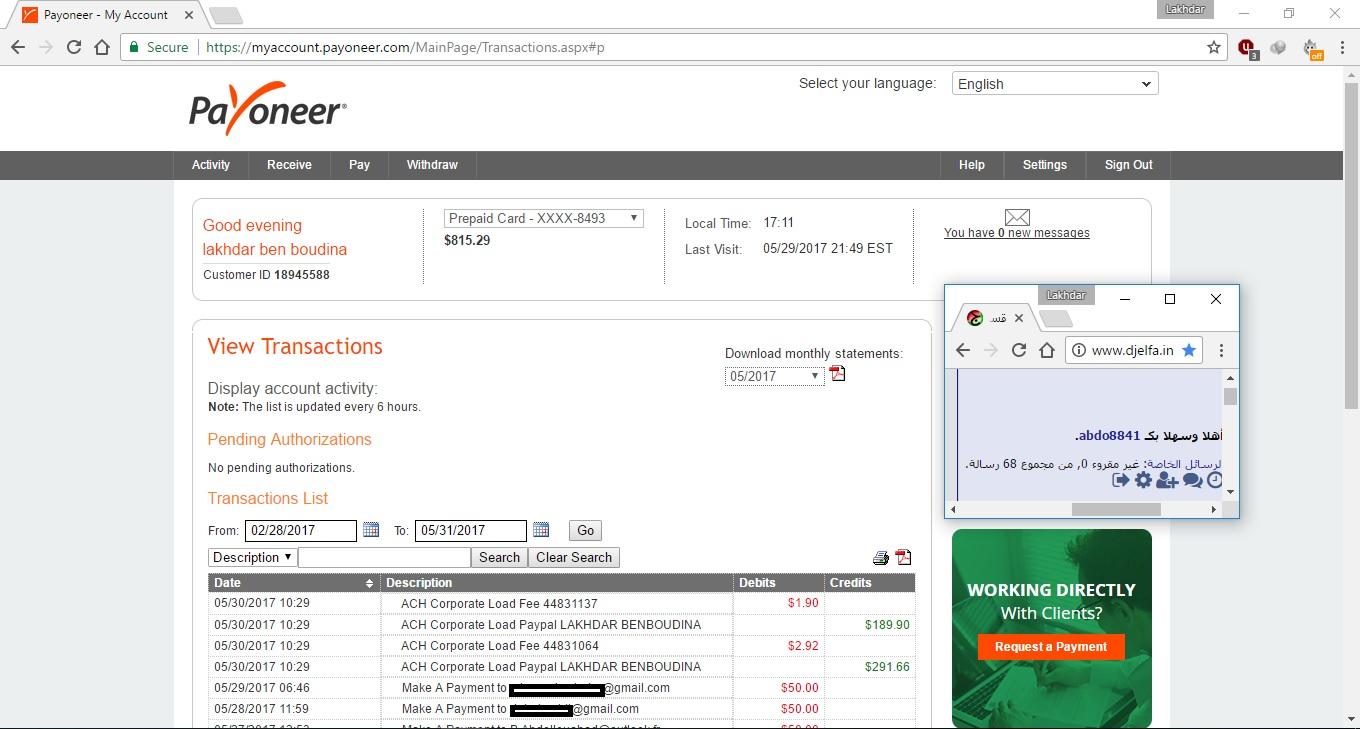Click the From date field
1360x729 pixels.
[301, 531]
